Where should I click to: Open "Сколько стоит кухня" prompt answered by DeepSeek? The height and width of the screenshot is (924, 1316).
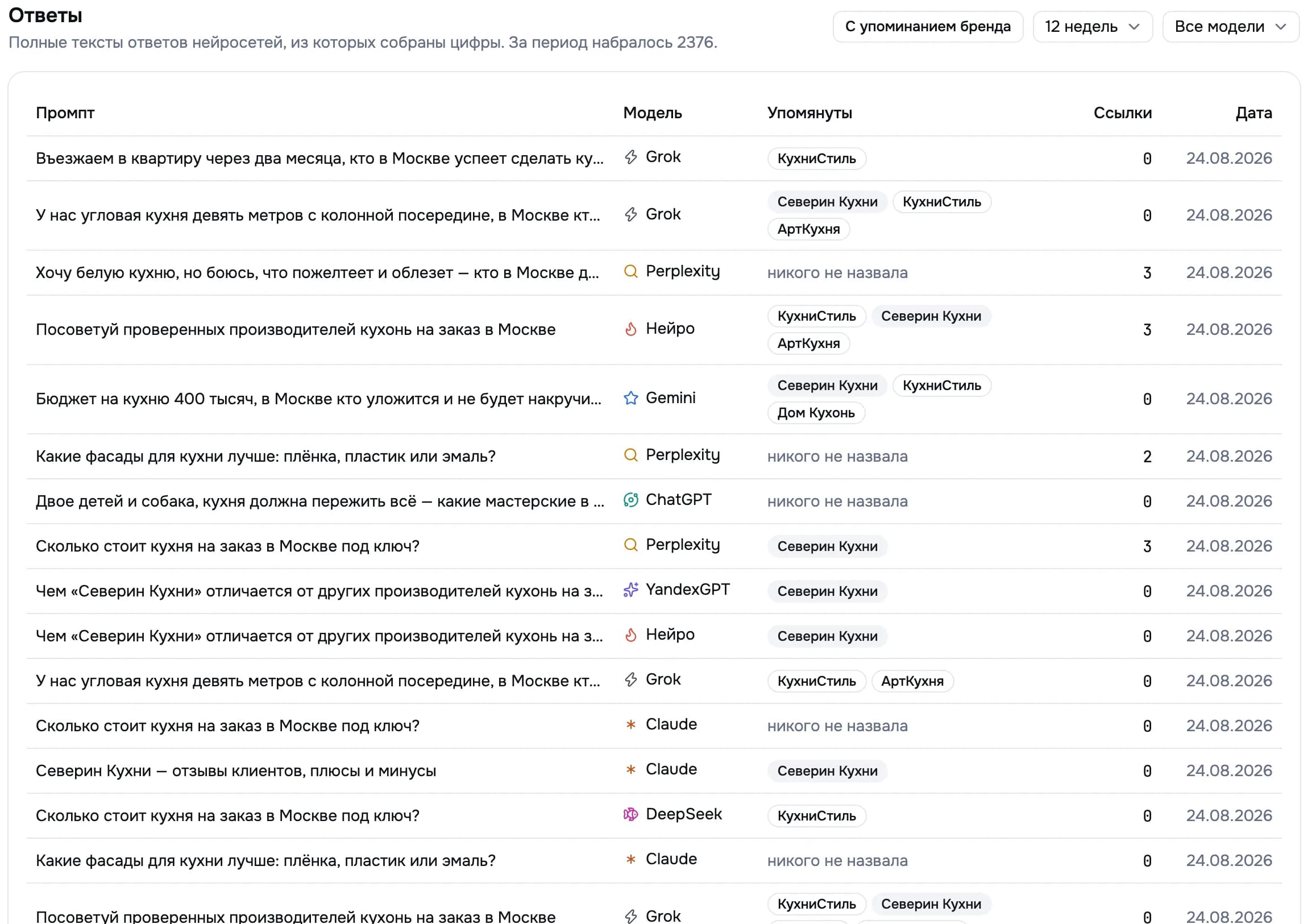coord(227,815)
